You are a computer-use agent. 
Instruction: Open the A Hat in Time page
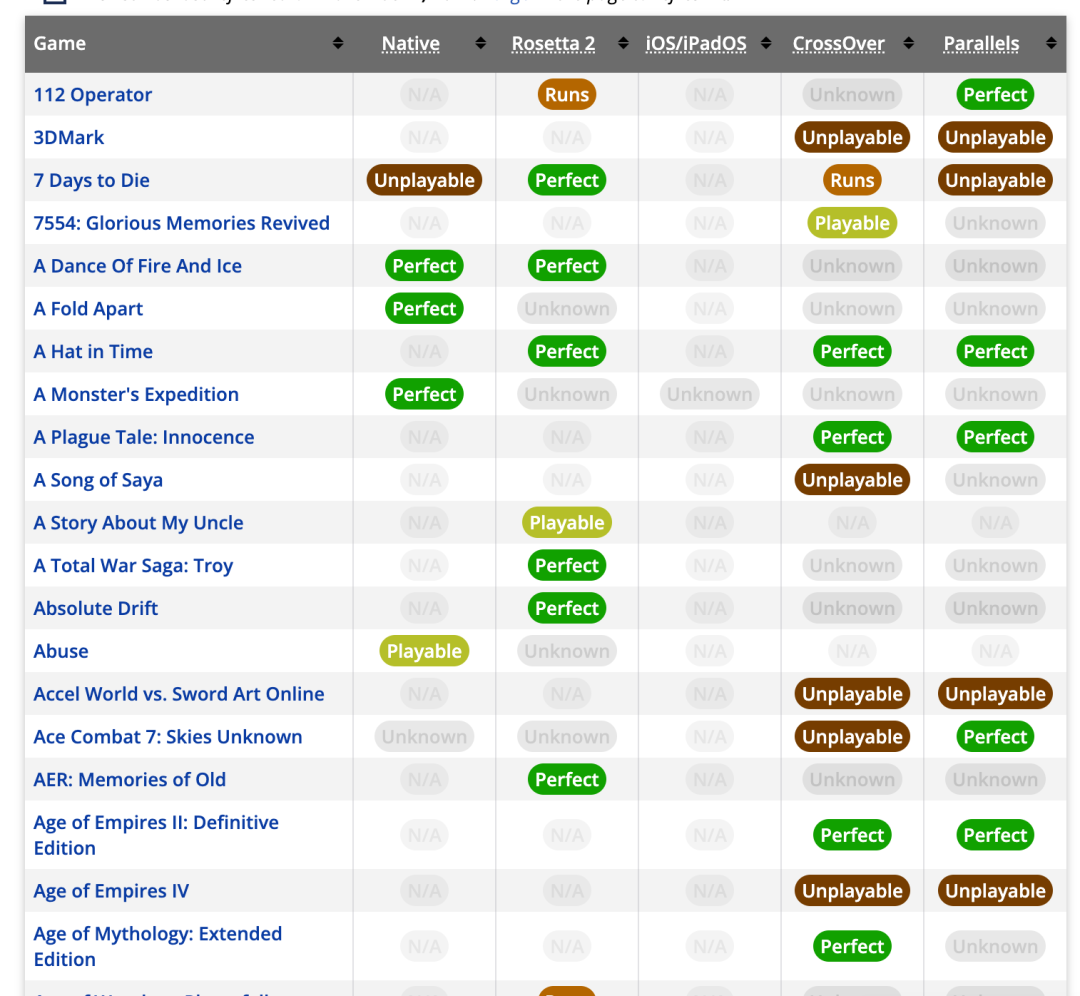click(93, 351)
